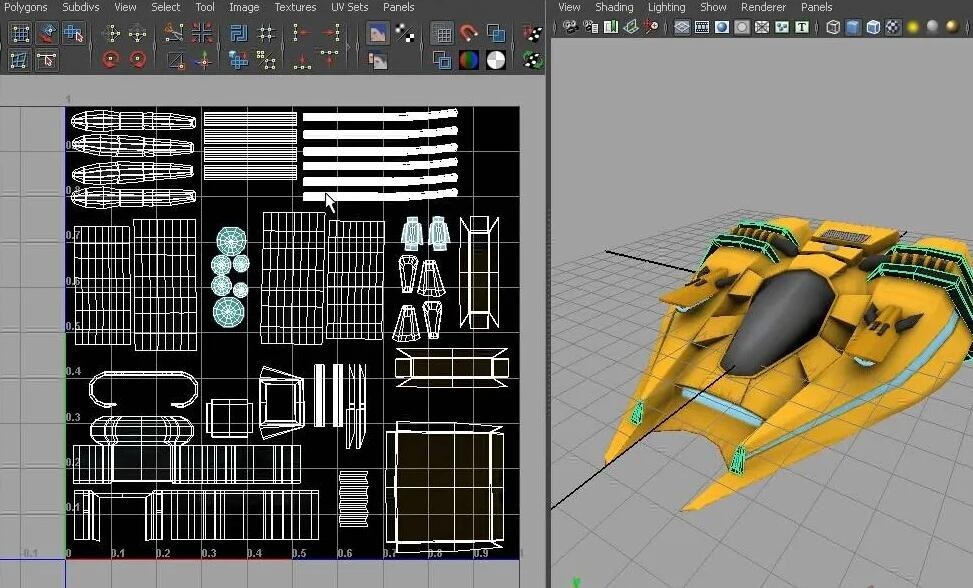Image resolution: width=973 pixels, height=588 pixels.
Task: Open the Polygons menu in UV editor
Action: coord(25,7)
